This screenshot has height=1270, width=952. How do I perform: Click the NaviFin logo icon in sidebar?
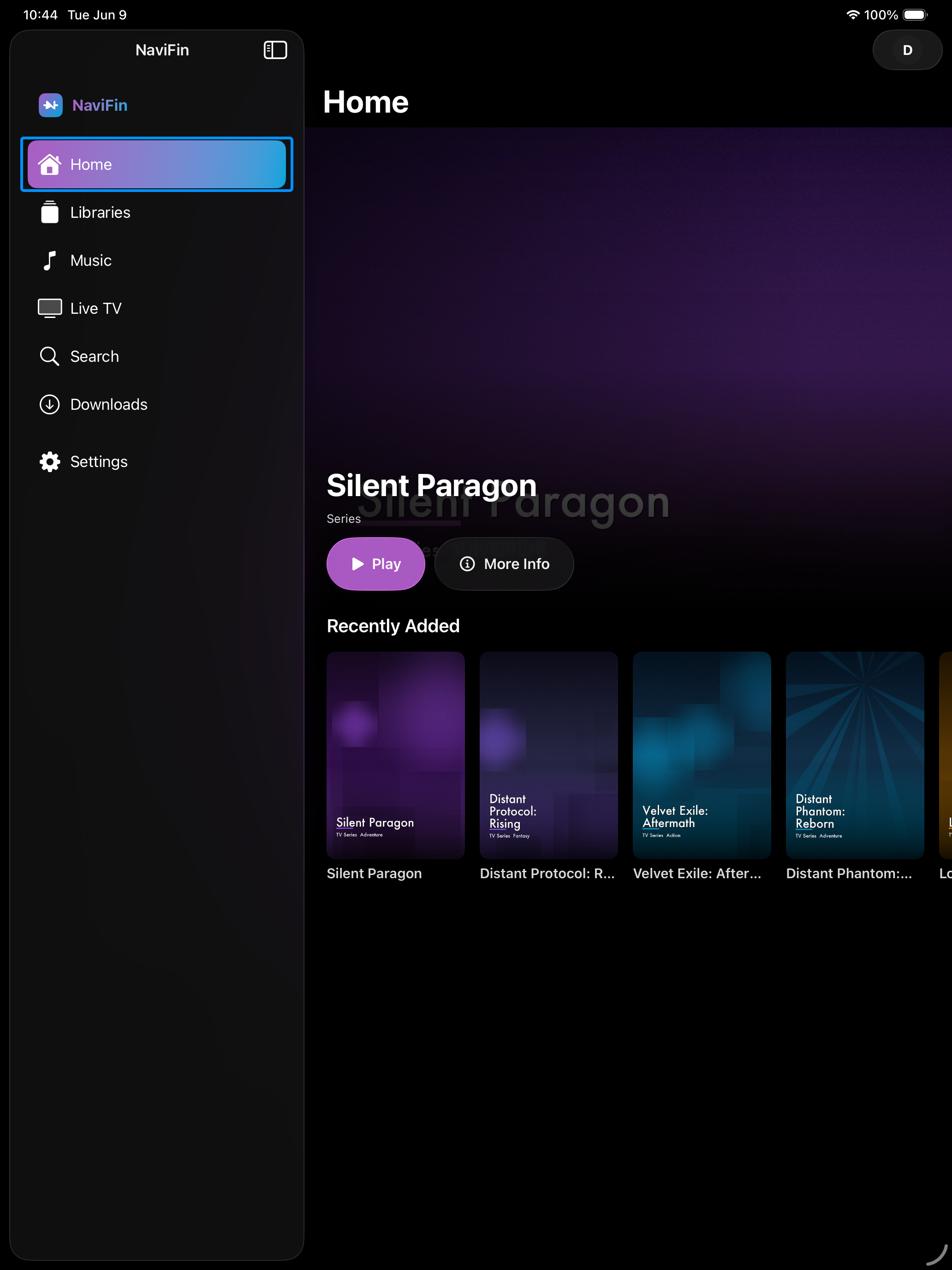click(50, 105)
